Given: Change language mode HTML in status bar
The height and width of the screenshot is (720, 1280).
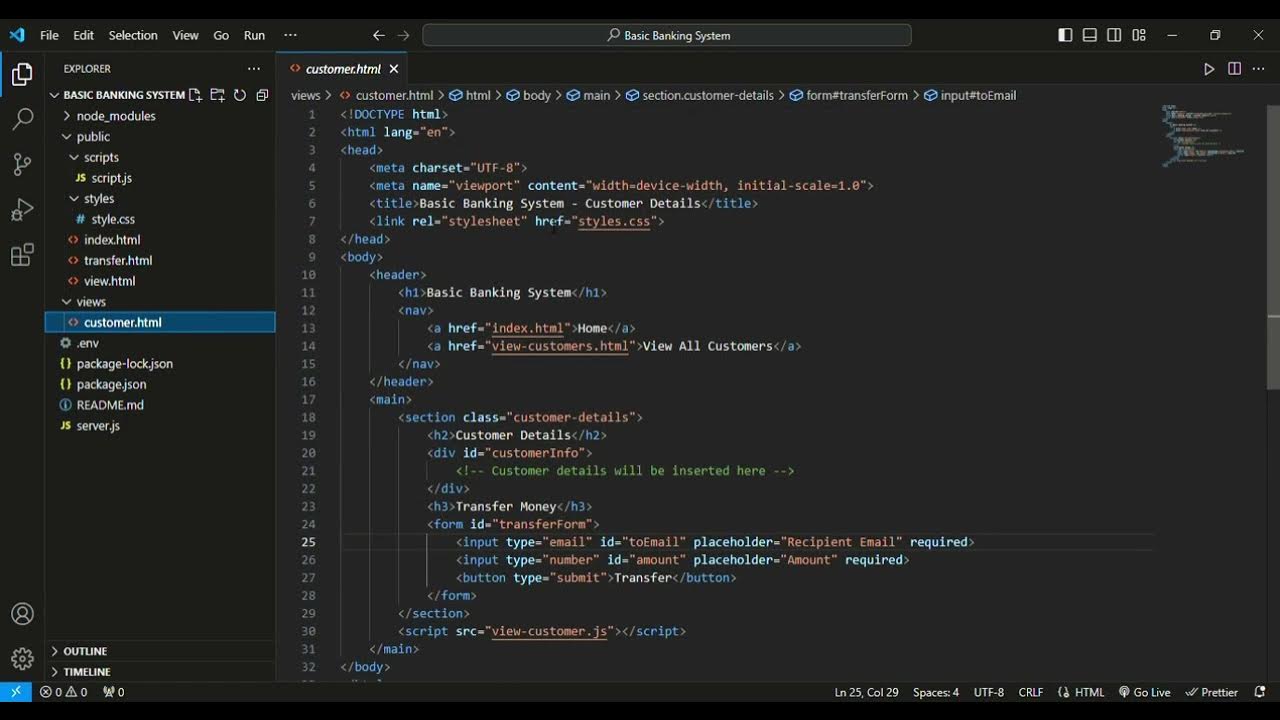Looking at the screenshot, I should (x=1081, y=692).
